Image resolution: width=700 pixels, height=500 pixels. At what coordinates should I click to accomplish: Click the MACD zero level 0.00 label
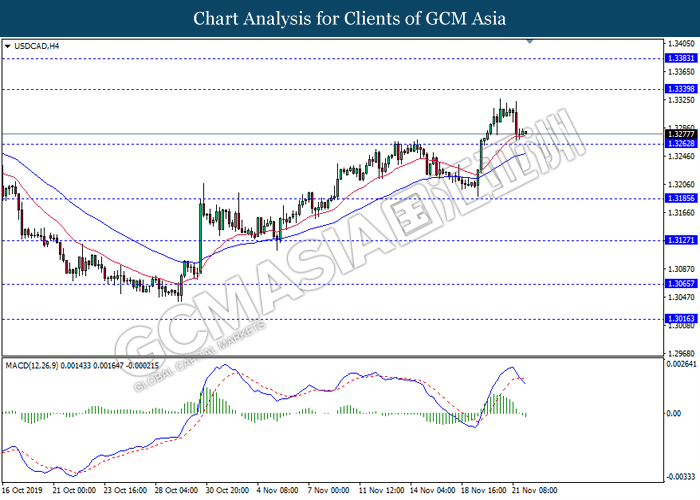click(674, 413)
